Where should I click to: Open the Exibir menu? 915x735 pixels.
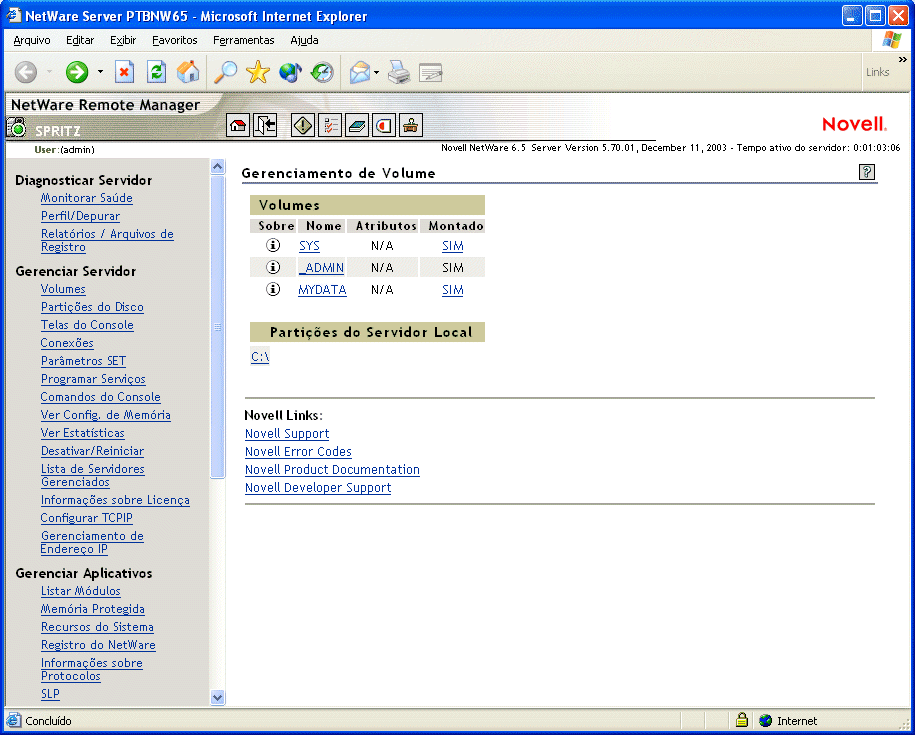pyautogui.click(x=123, y=40)
